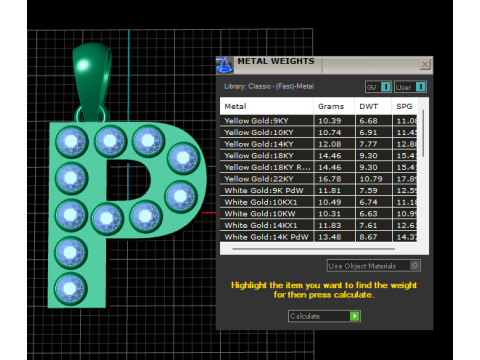Click the vertical scrollbar of metal list
Image resolution: width=480 pixels, height=360 pixels.
[423, 133]
